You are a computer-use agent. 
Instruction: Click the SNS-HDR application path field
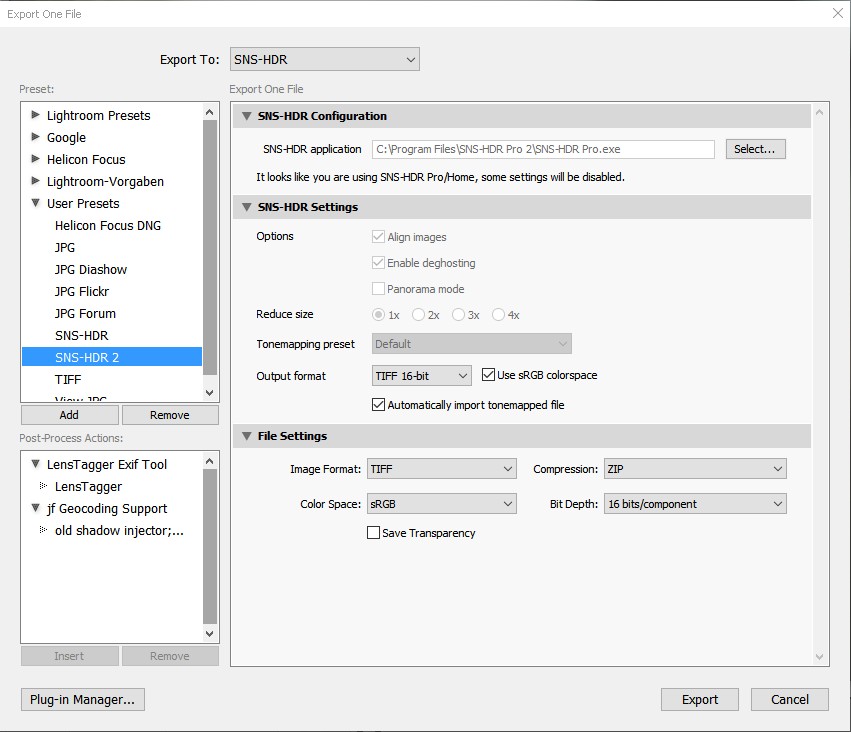[x=543, y=149]
